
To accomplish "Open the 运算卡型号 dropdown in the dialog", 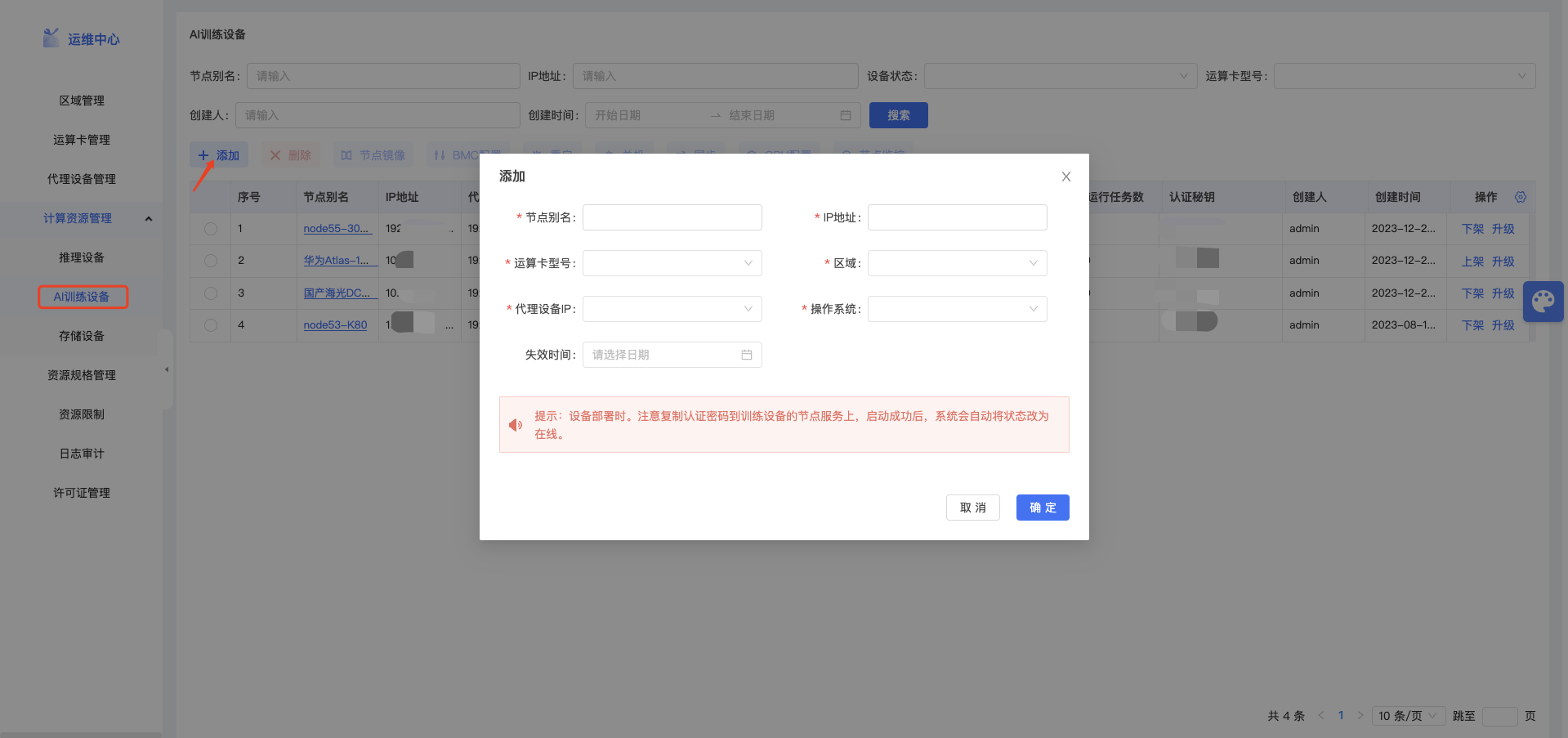I will (x=672, y=263).
